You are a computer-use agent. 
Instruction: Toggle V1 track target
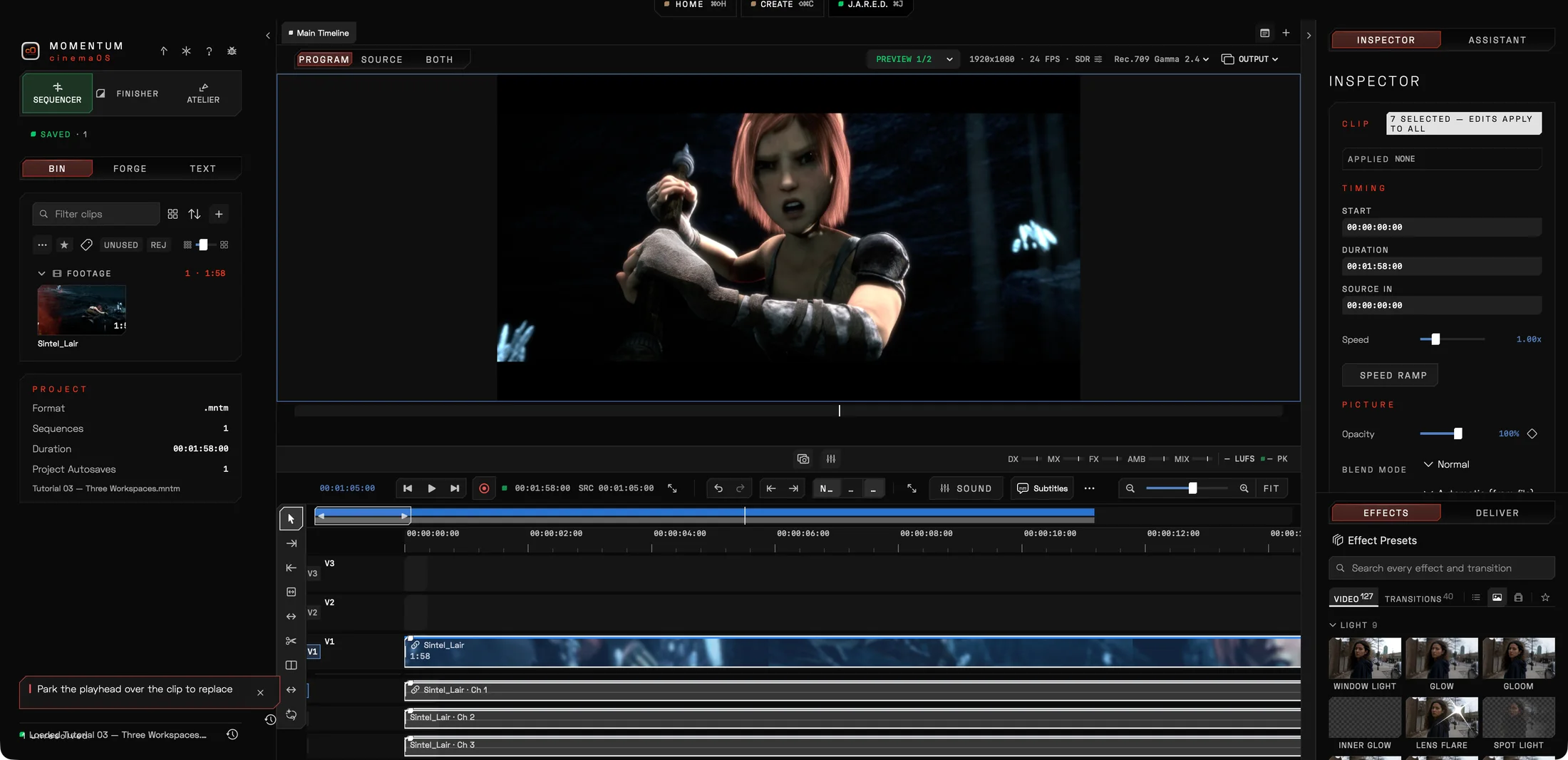[312, 652]
